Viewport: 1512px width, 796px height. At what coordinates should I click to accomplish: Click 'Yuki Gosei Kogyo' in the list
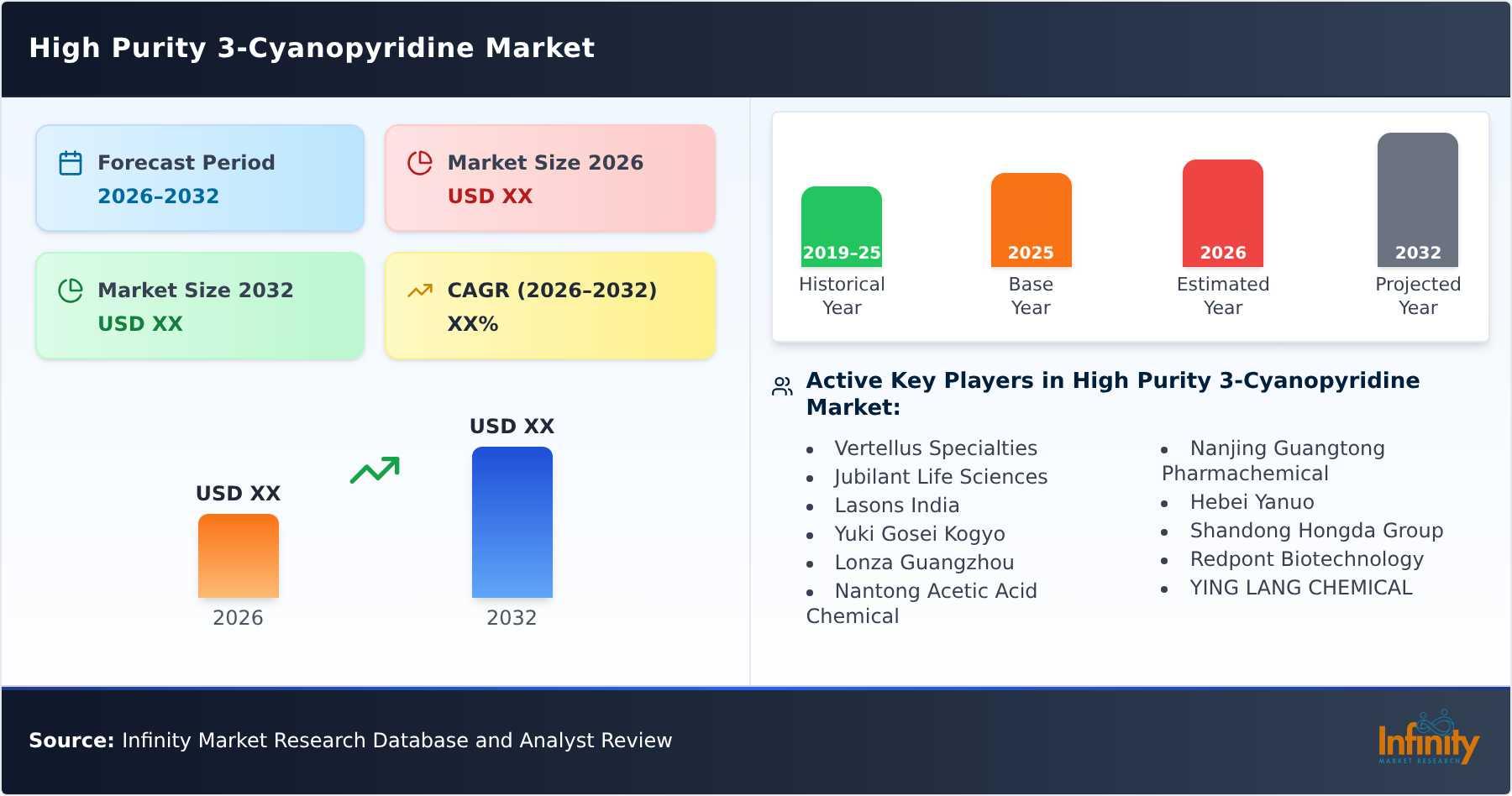(x=920, y=534)
